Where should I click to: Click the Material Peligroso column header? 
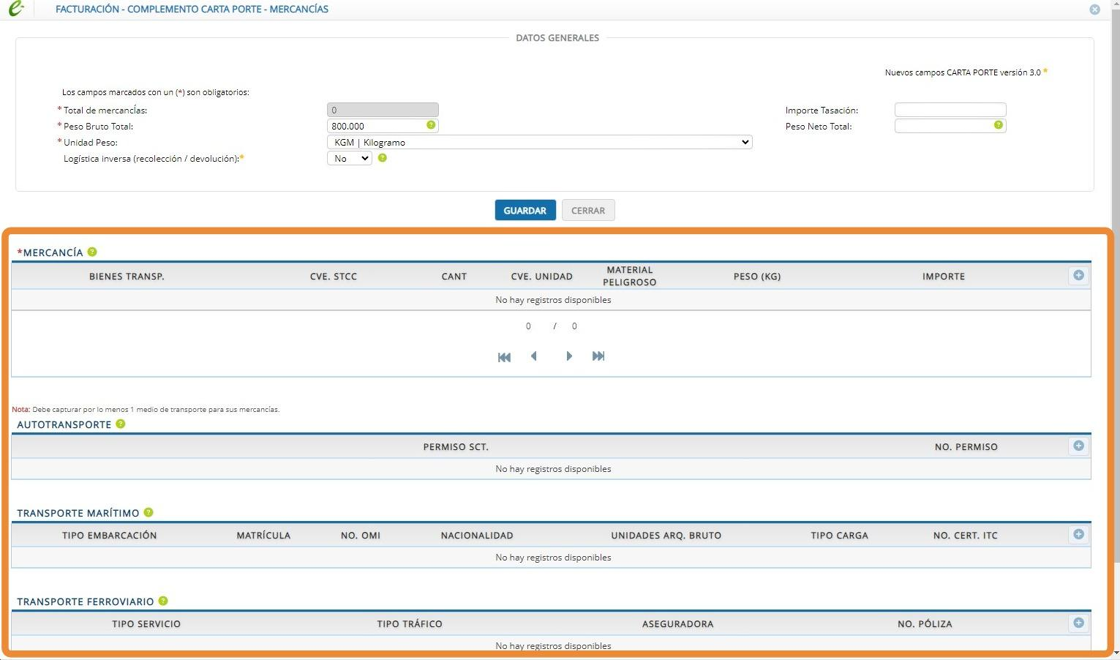(x=629, y=276)
